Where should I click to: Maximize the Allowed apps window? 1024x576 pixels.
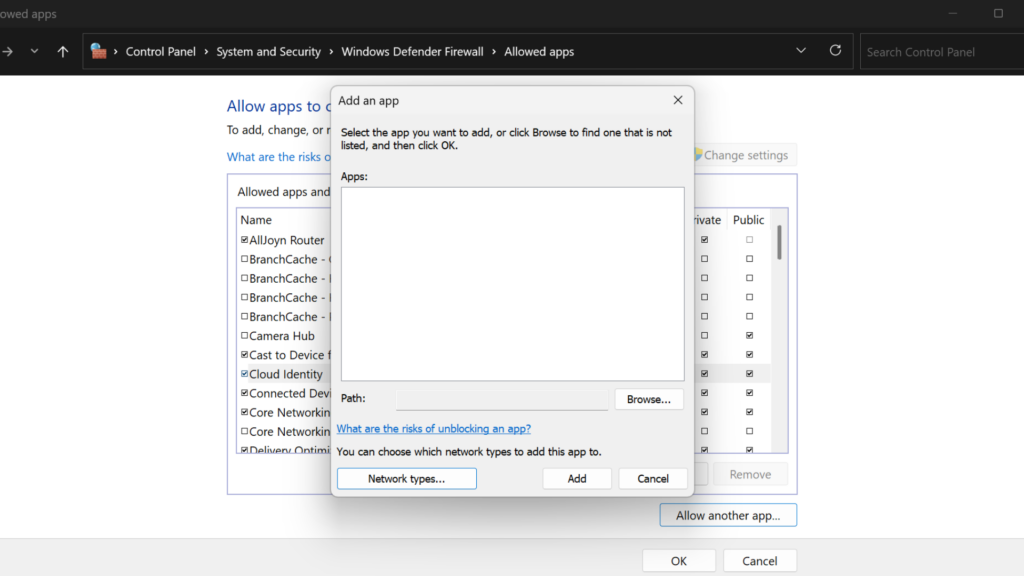pos(998,13)
